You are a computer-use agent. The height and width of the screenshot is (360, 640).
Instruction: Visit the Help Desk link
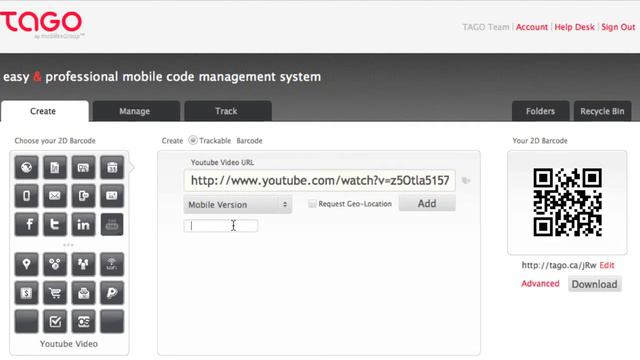tap(574, 27)
